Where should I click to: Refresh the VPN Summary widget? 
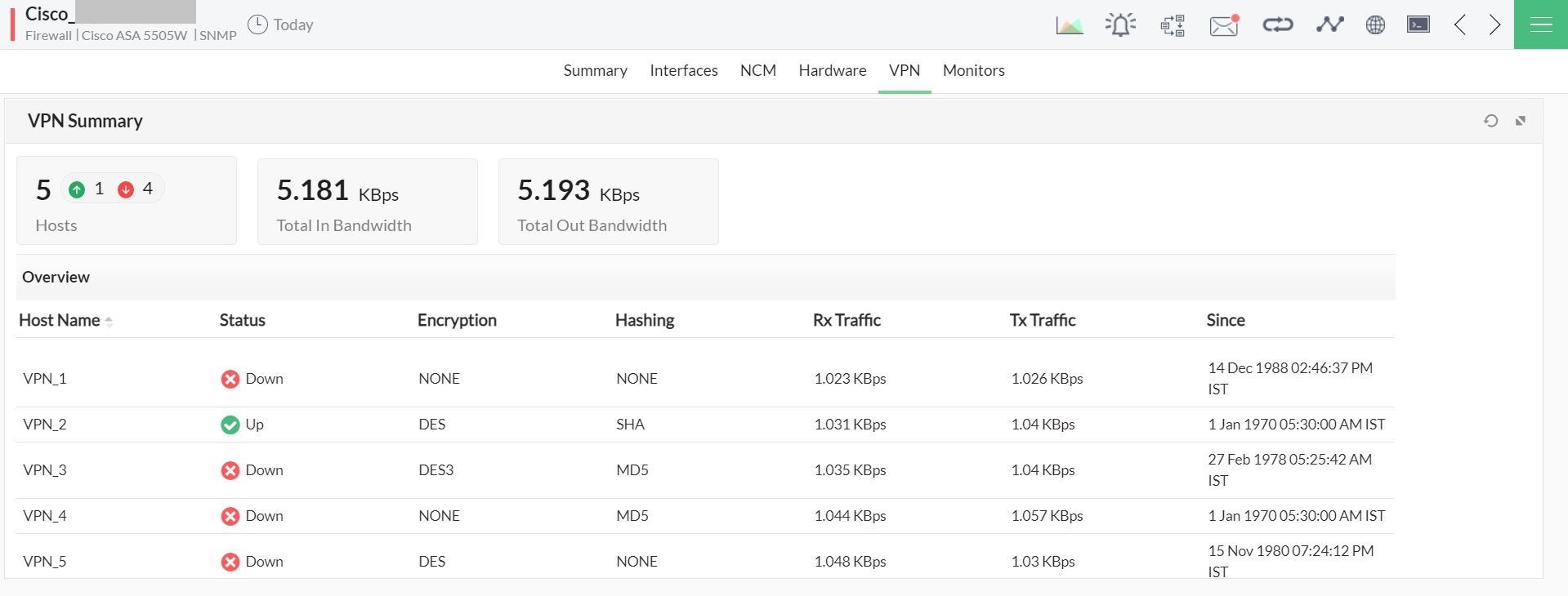click(x=1490, y=121)
